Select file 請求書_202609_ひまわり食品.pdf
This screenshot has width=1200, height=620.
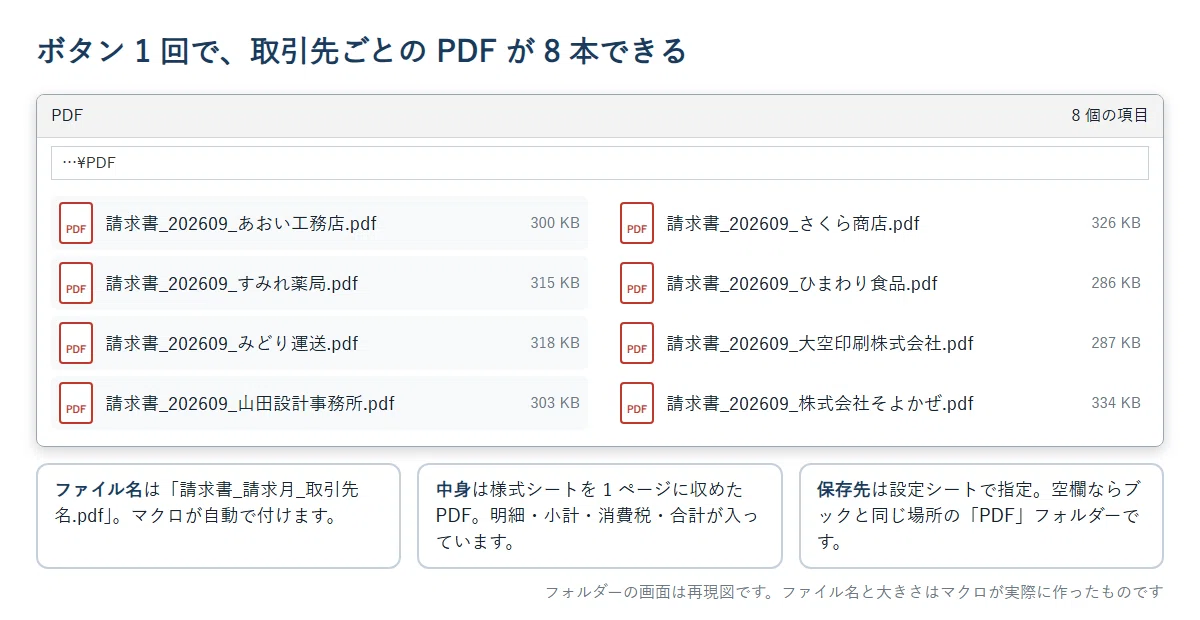pyautogui.click(x=880, y=283)
